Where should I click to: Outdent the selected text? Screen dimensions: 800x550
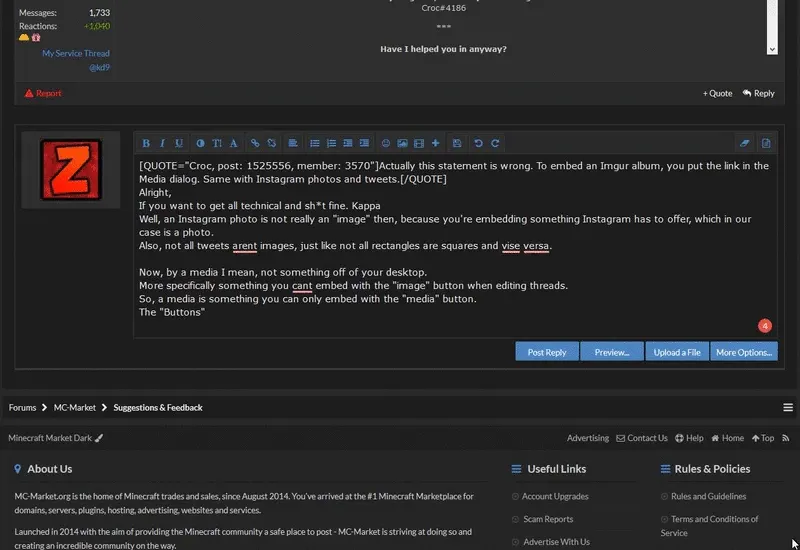coord(347,143)
